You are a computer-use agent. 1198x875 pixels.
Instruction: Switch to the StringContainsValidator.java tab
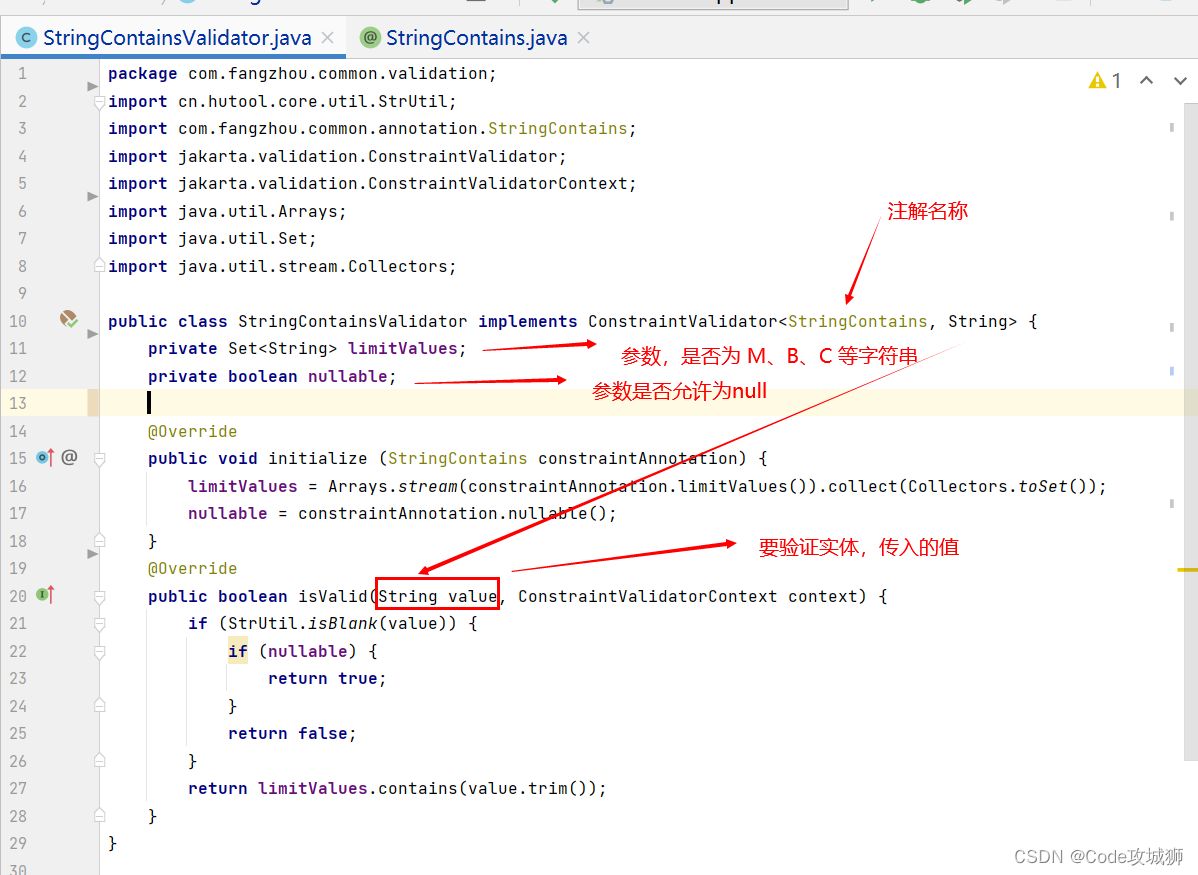click(x=176, y=38)
